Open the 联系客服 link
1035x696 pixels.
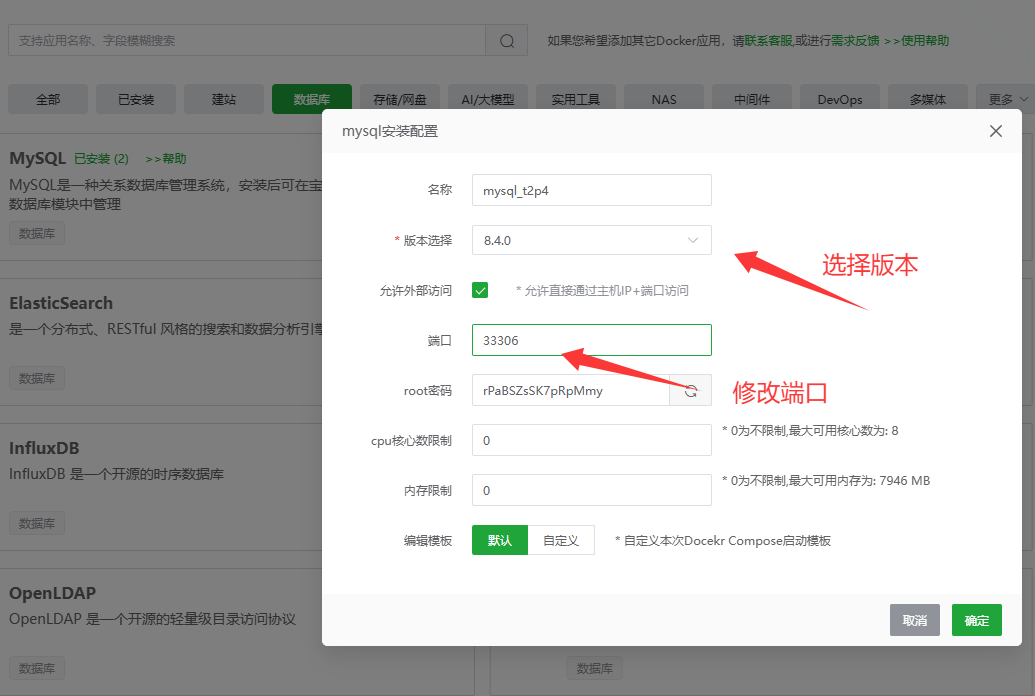click(x=769, y=41)
